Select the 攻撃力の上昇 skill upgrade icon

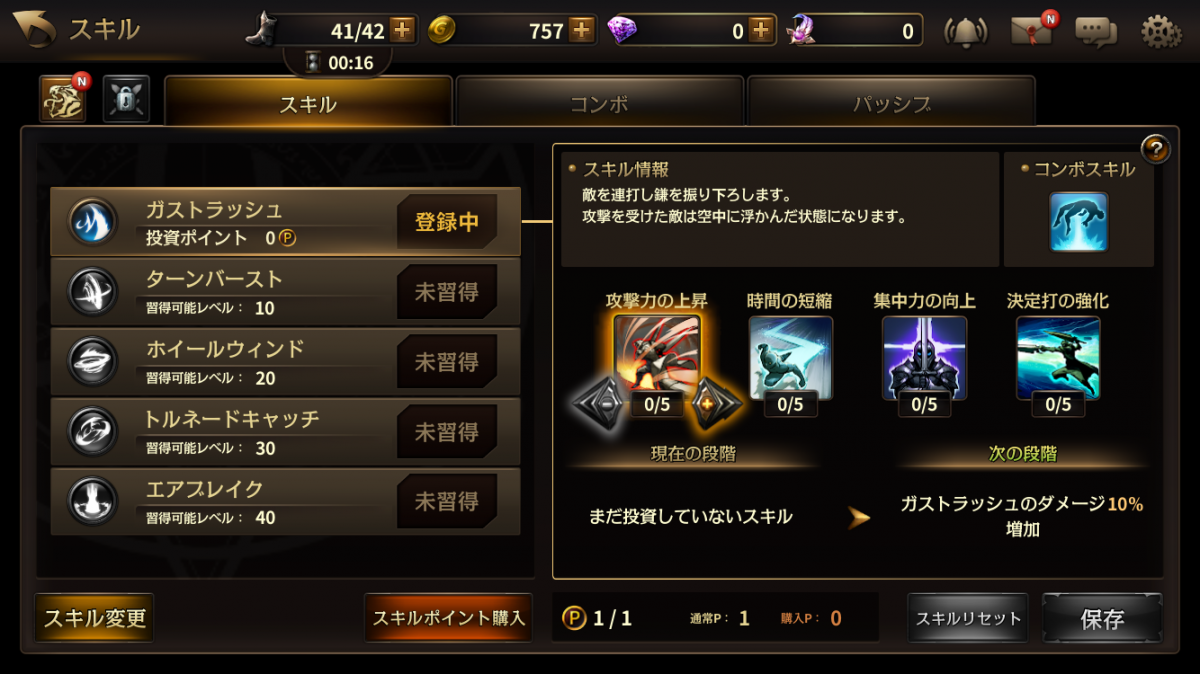point(657,356)
